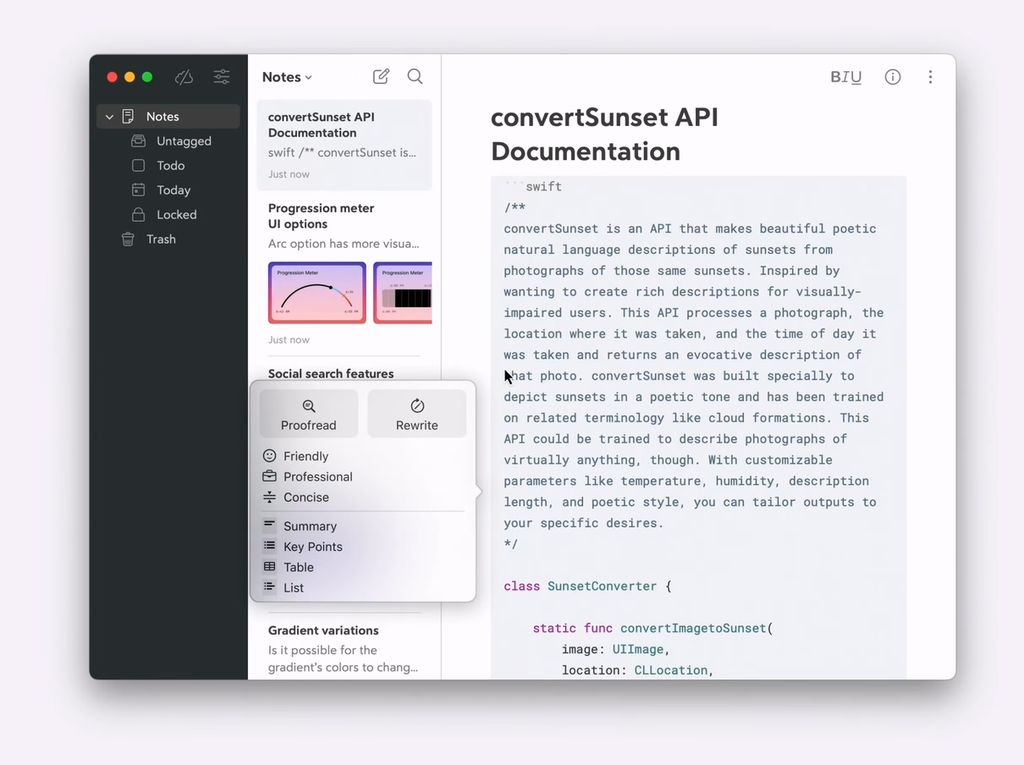This screenshot has height=765, width=1024.
Task: Click the arc Progression Meter thumbnail
Action: pos(316,292)
